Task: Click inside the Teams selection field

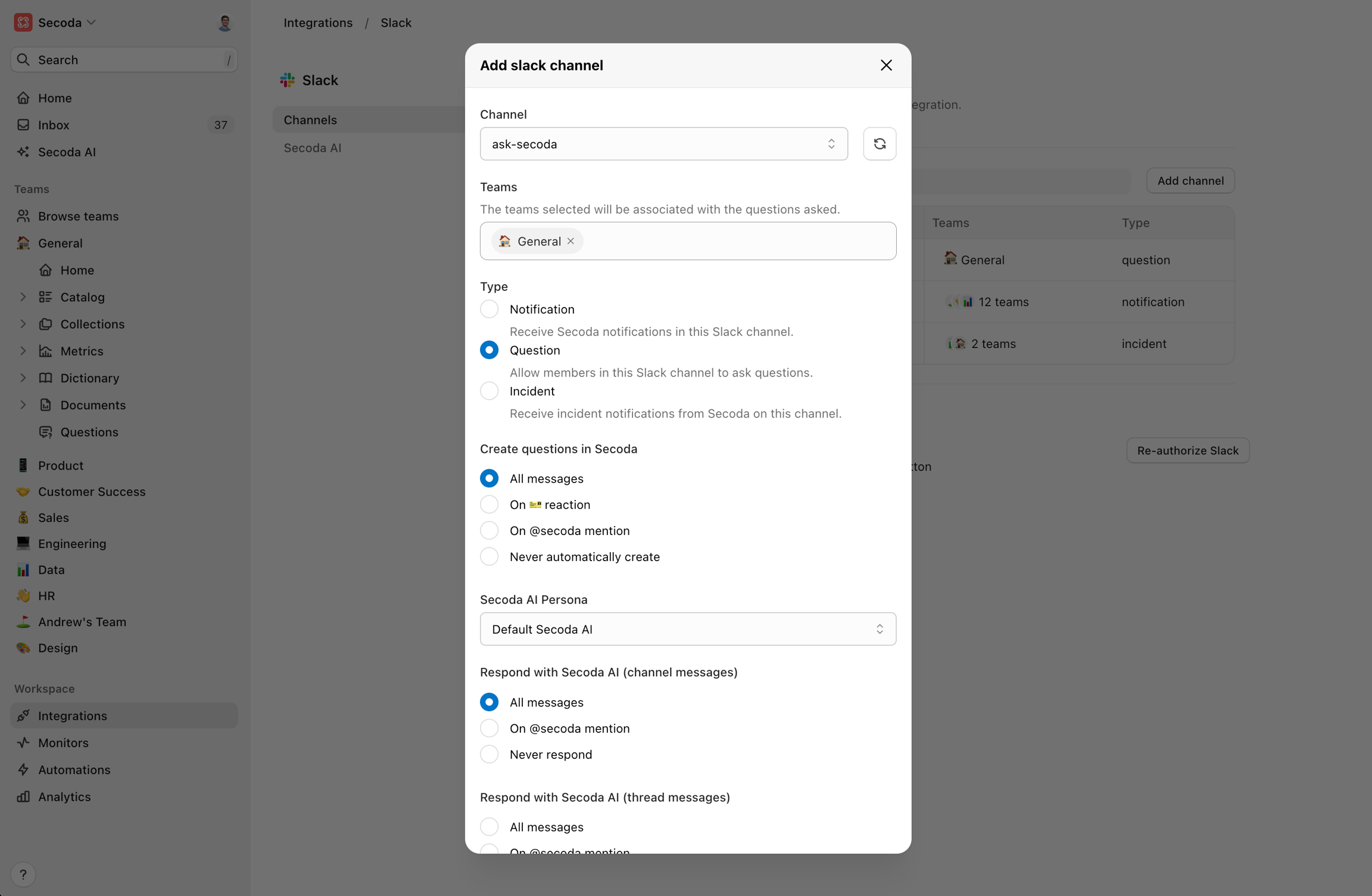Action: (738, 241)
